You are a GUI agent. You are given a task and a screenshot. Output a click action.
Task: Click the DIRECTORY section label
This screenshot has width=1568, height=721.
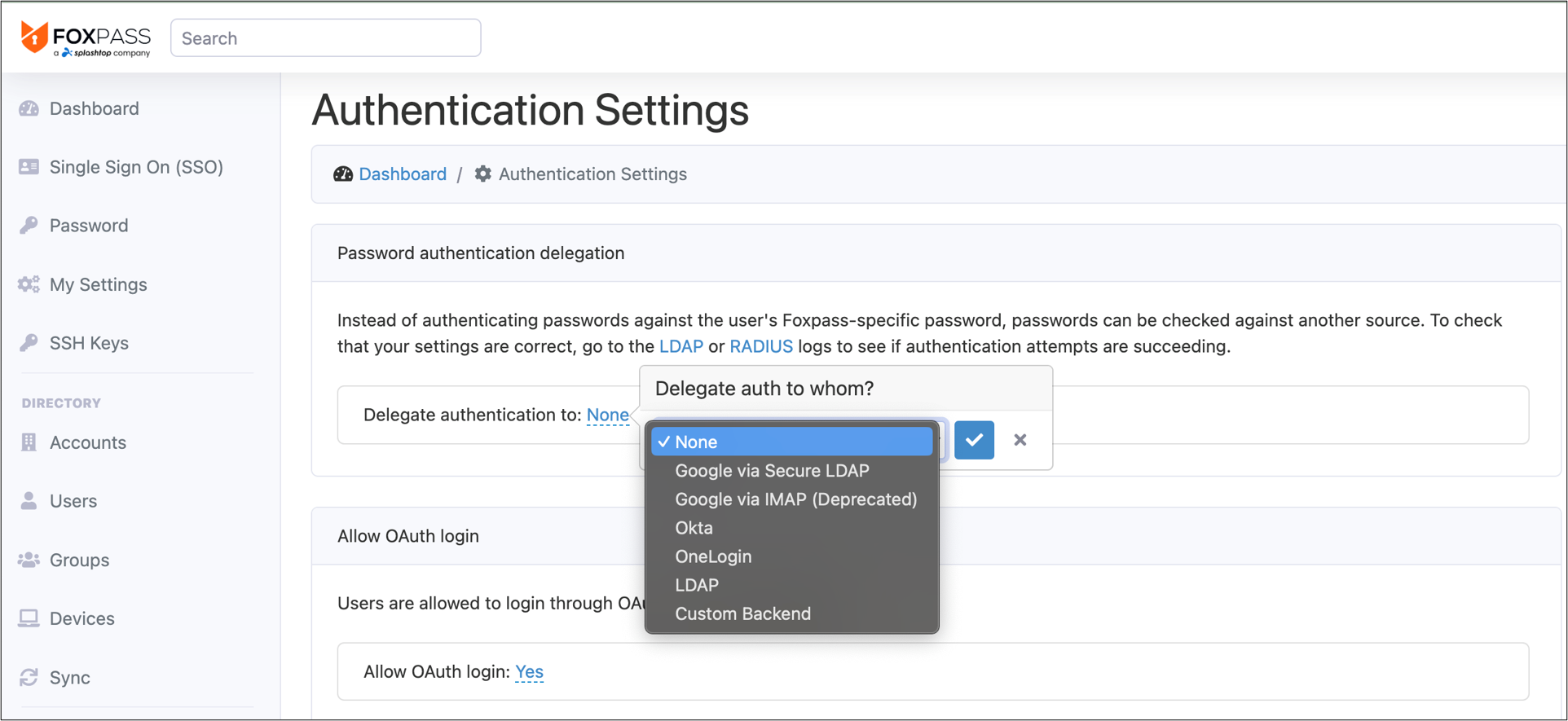pyautogui.click(x=61, y=403)
